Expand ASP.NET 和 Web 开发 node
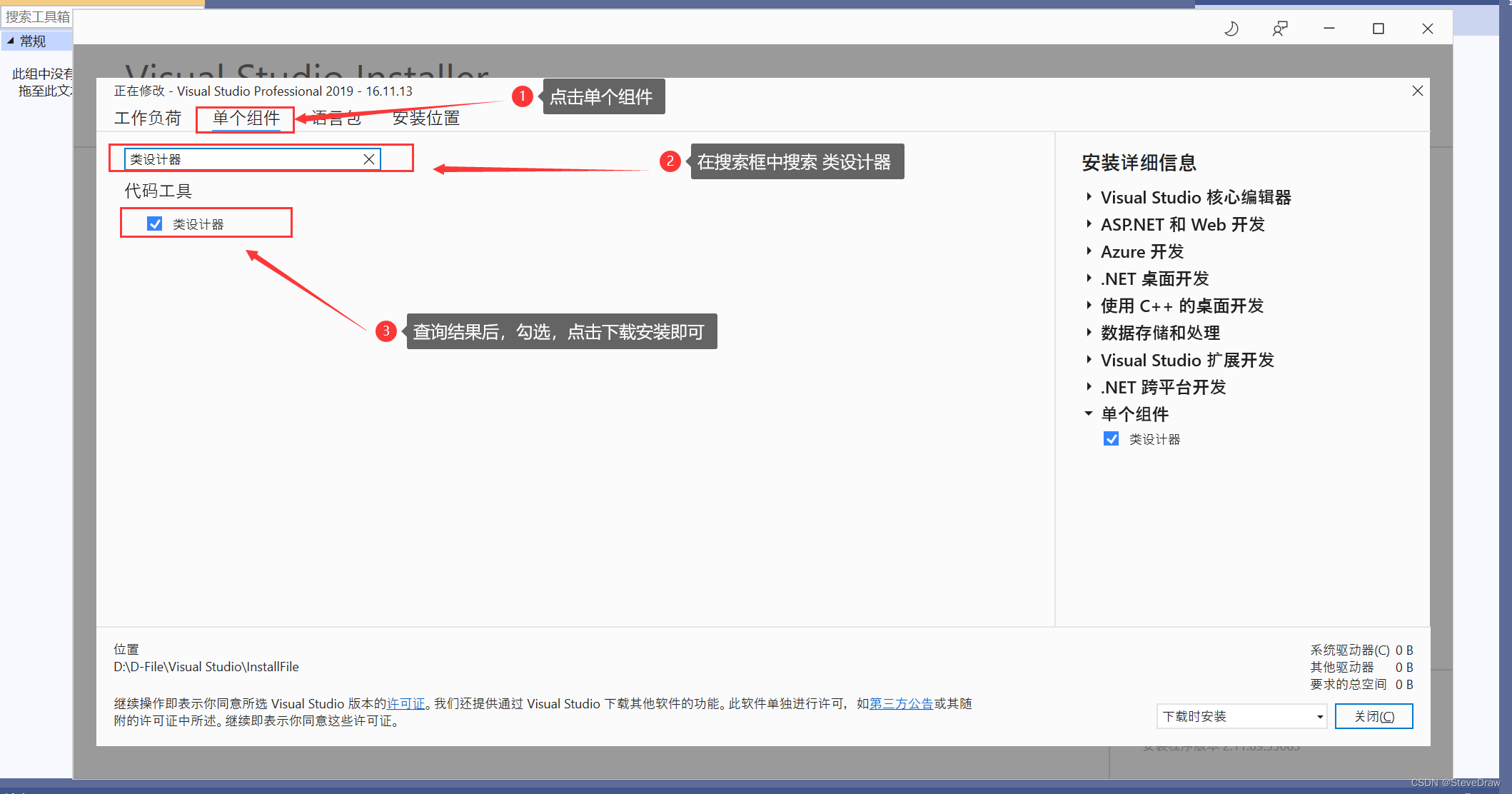 (x=1089, y=223)
